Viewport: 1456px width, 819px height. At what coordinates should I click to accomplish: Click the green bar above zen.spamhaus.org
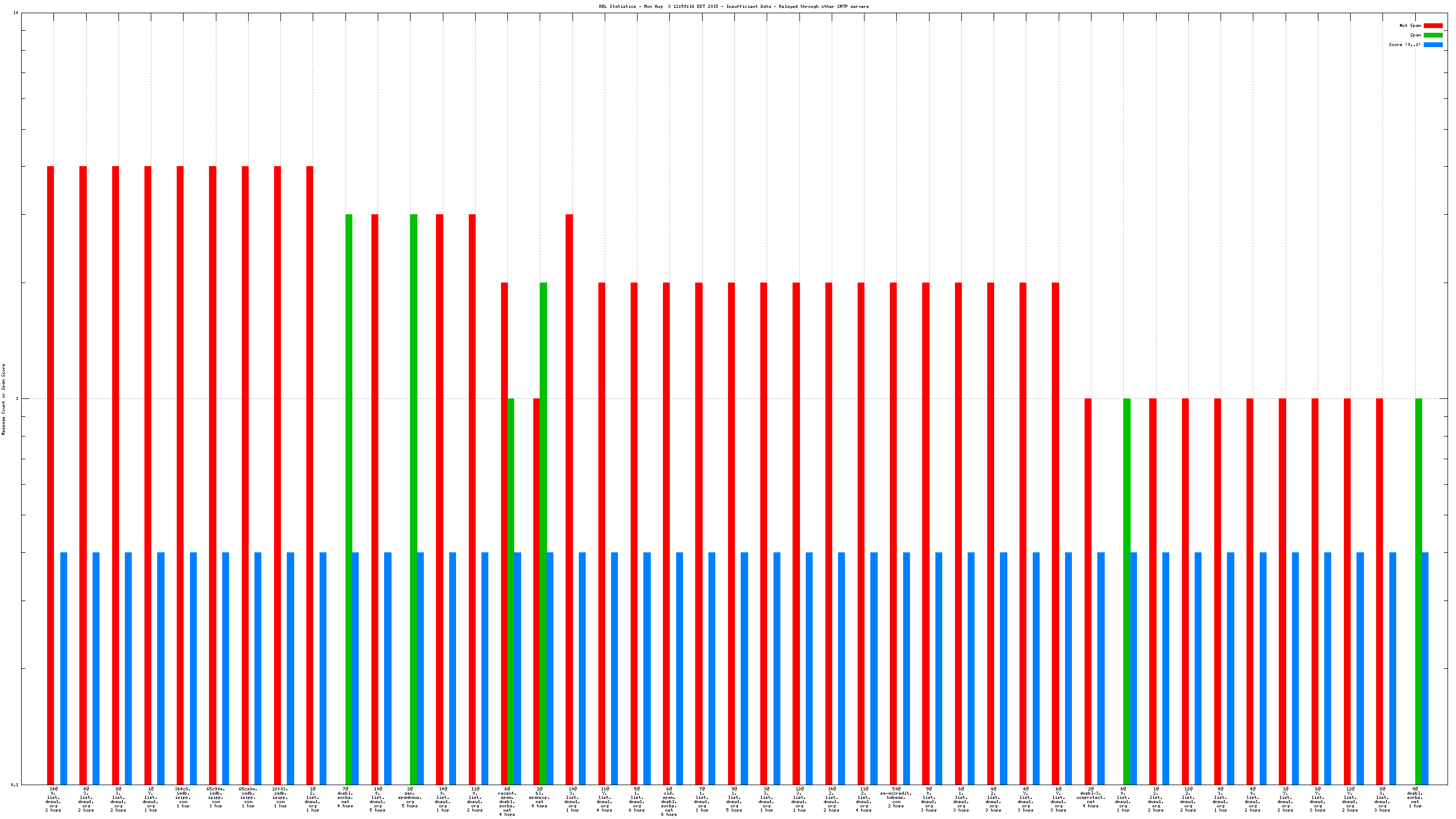(x=414, y=497)
